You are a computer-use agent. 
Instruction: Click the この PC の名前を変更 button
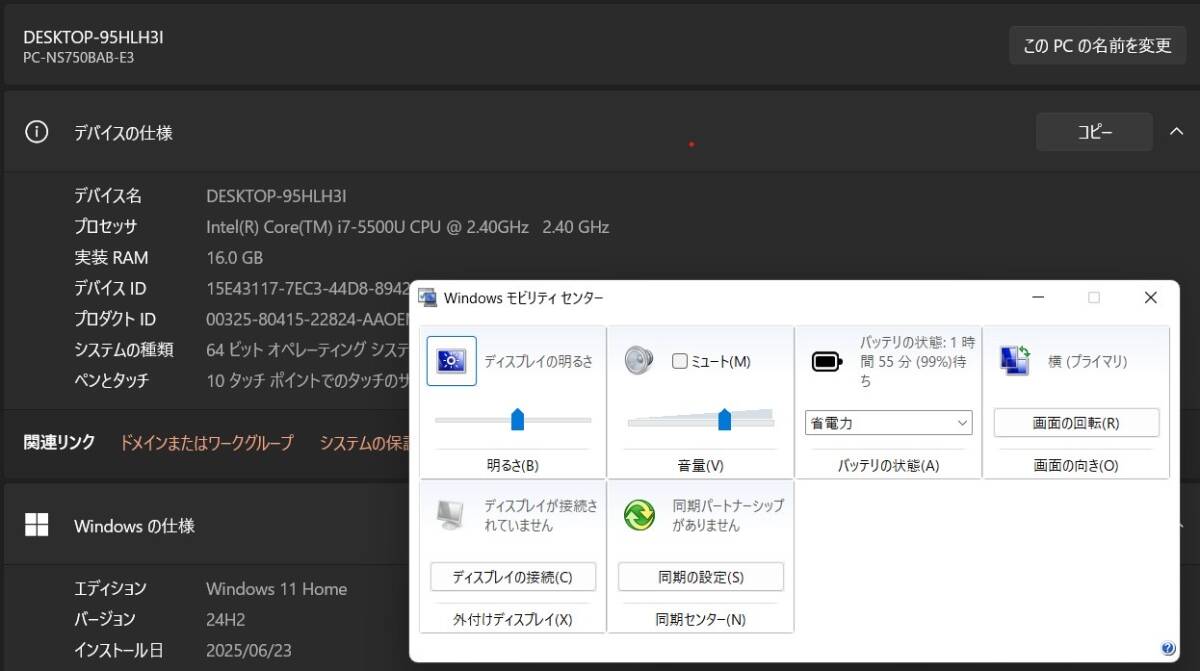(1097, 46)
